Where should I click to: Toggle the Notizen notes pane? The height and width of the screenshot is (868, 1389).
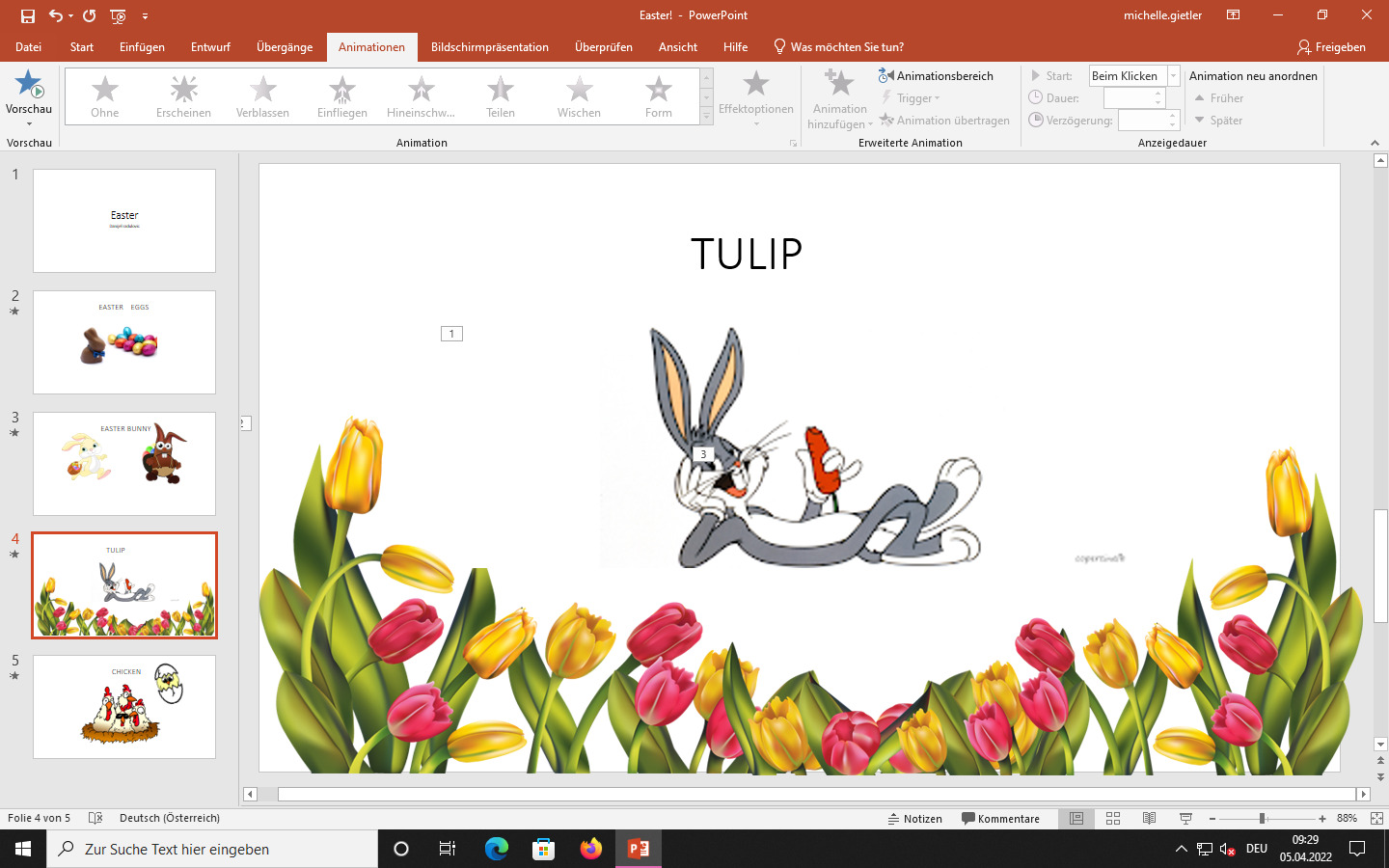[x=914, y=818]
